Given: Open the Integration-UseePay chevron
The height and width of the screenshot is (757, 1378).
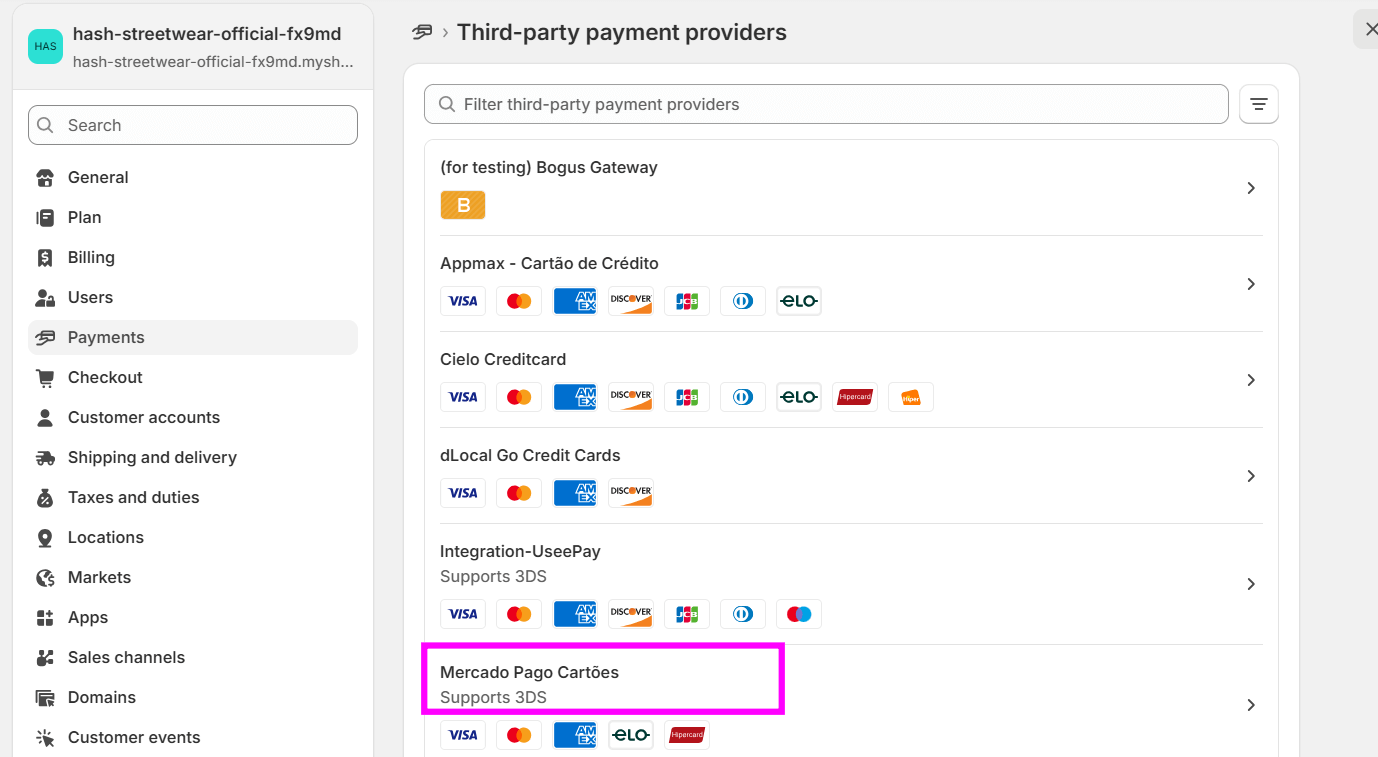Looking at the screenshot, I should [1251, 584].
